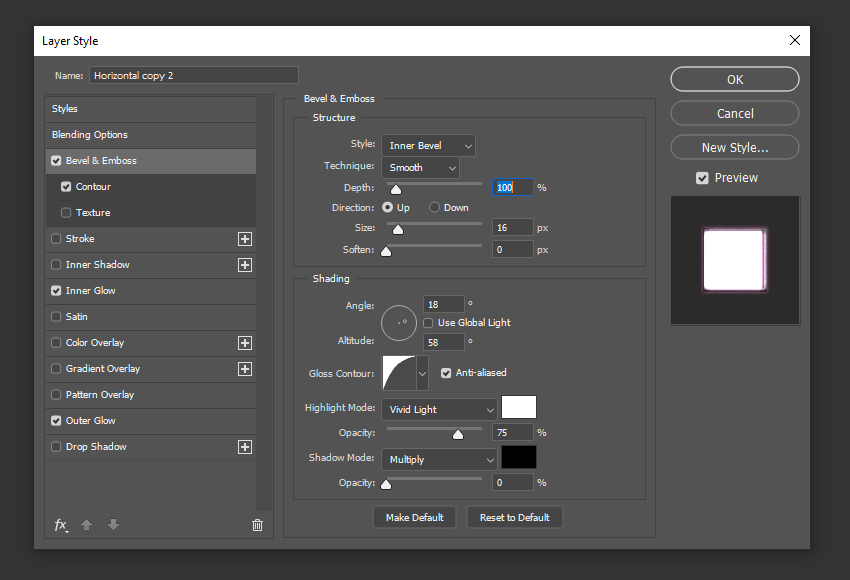Viewport: 850px width, 580px height.
Task: Open the Technique dropdown showing Smooth
Action: (x=420, y=167)
